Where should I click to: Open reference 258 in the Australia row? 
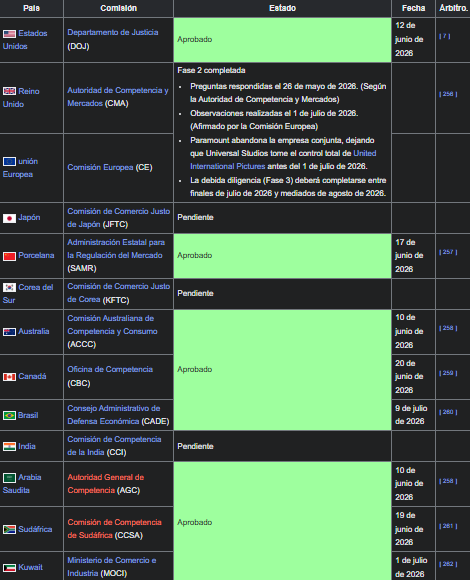tap(448, 328)
